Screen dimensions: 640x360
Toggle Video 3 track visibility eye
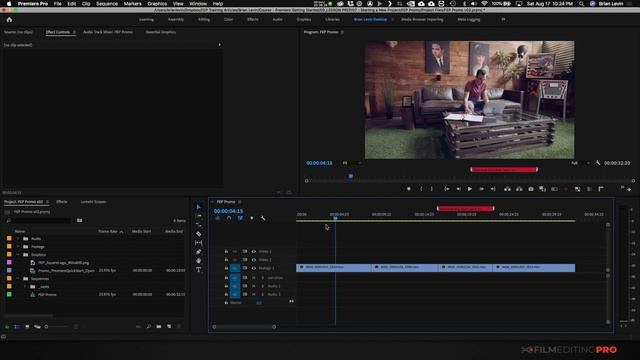253,251
